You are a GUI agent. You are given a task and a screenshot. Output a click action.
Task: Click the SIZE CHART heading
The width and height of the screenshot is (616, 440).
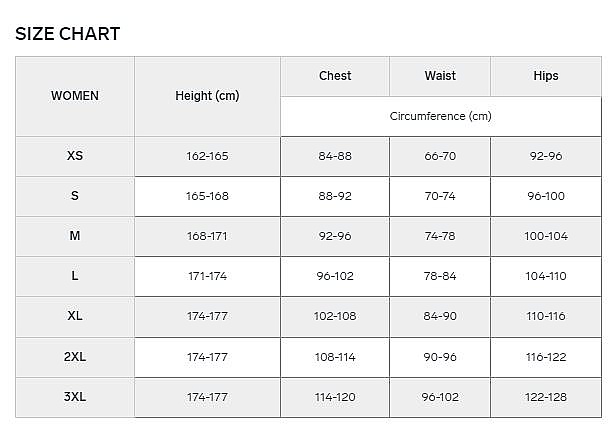click(68, 34)
